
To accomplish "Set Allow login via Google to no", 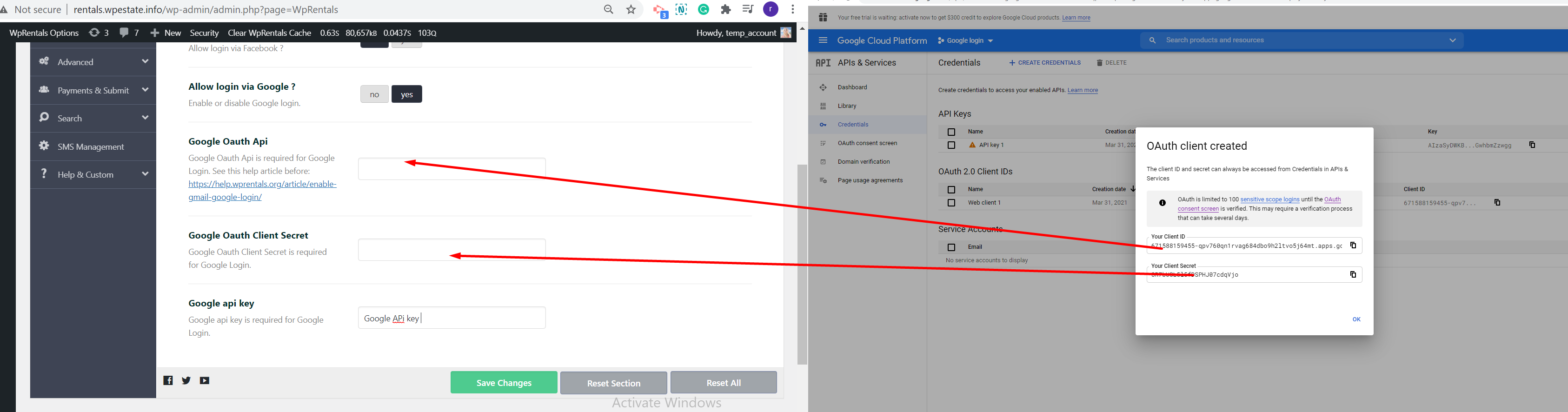I will (x=374, y=94).
